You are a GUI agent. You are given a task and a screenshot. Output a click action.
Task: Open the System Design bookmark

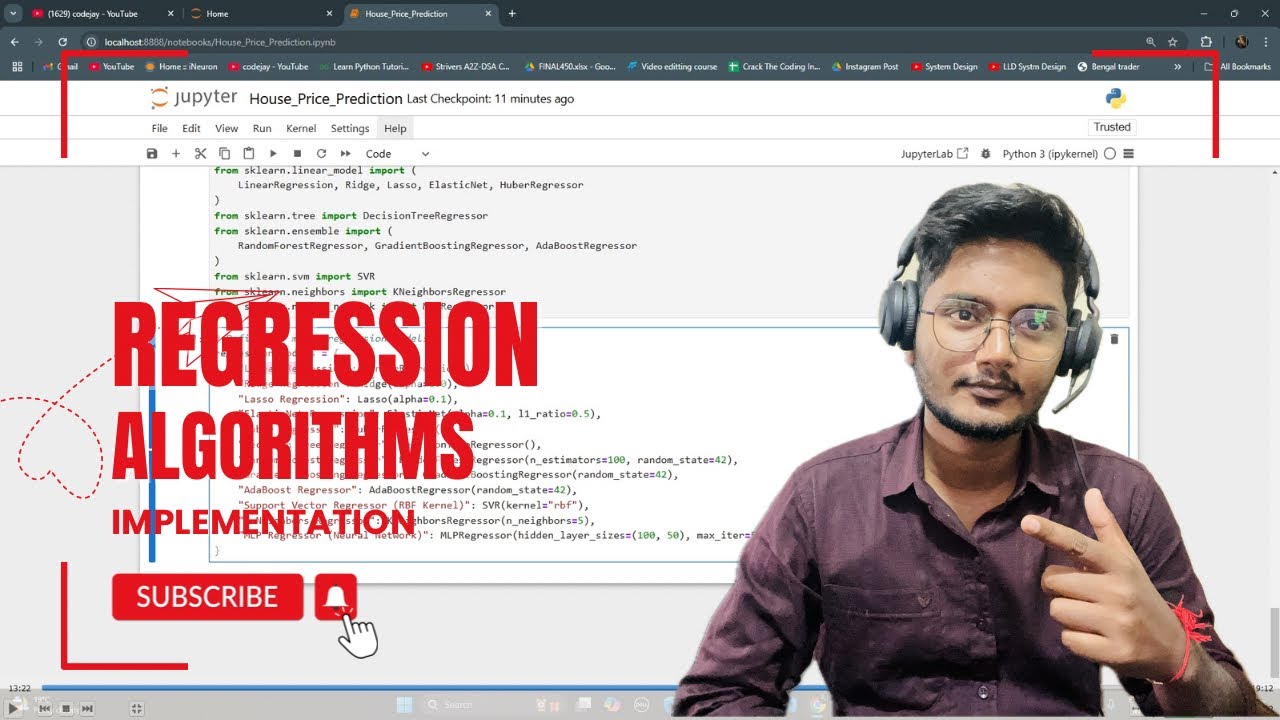tap(943, 67)
